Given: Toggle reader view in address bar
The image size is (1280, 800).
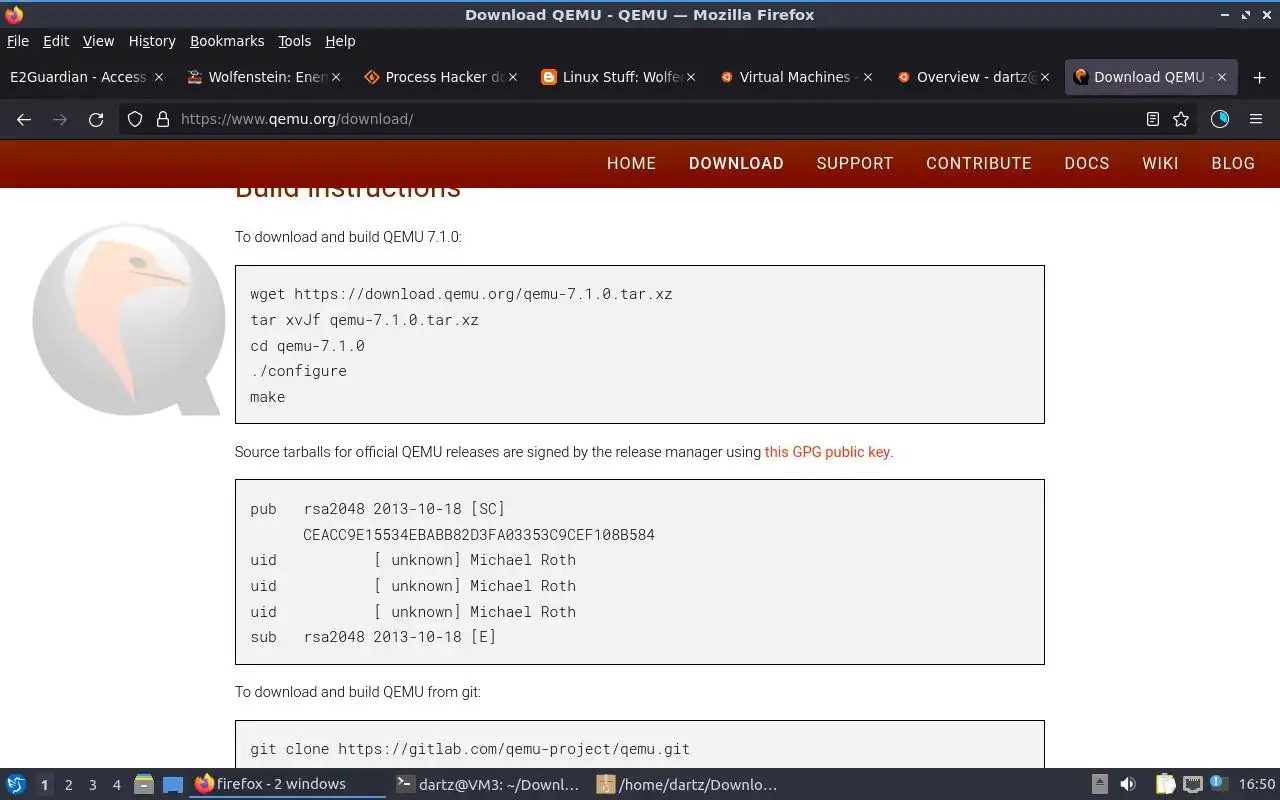Looking at the screenshot, I should tap(1152, 119).
